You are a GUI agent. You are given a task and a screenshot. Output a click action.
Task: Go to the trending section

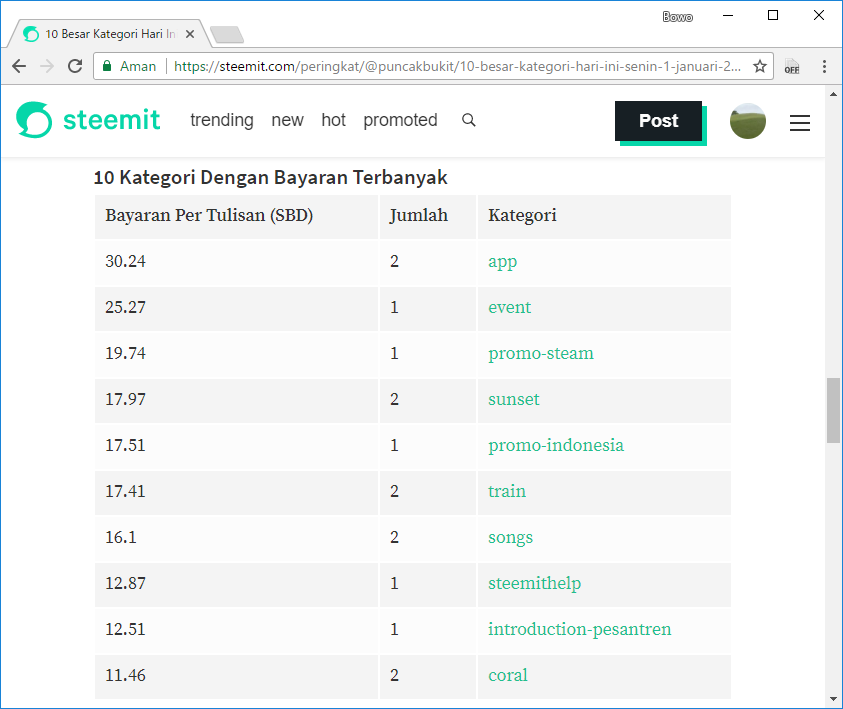point(222,120)
